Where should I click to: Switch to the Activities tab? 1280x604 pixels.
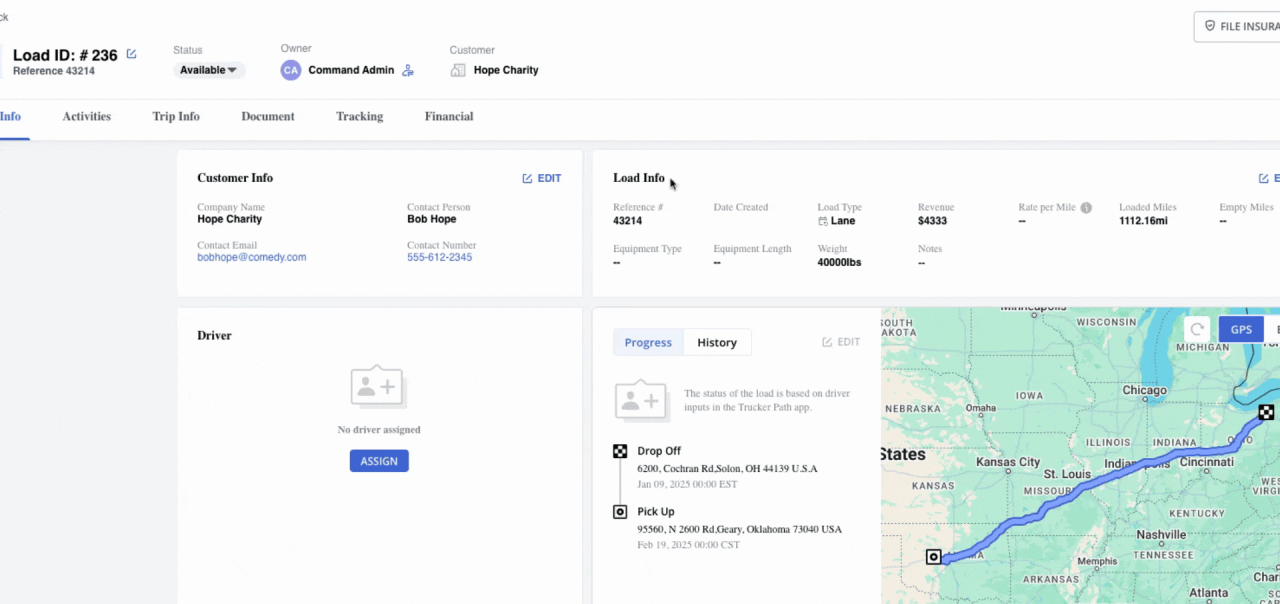(x=86, y=116)
